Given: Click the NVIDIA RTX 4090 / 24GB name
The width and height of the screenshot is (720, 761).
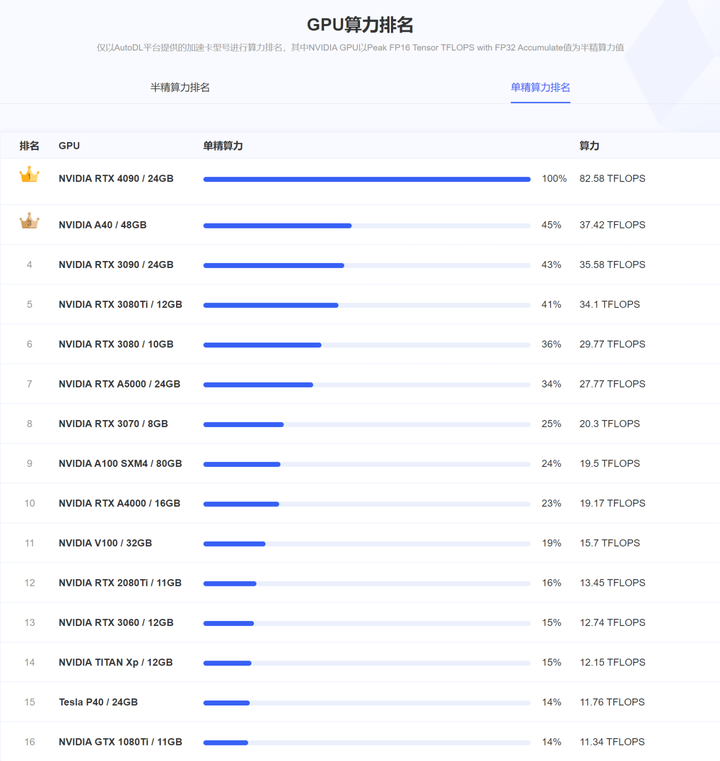Looking at the screenshot, I should [x=116, y=179].
